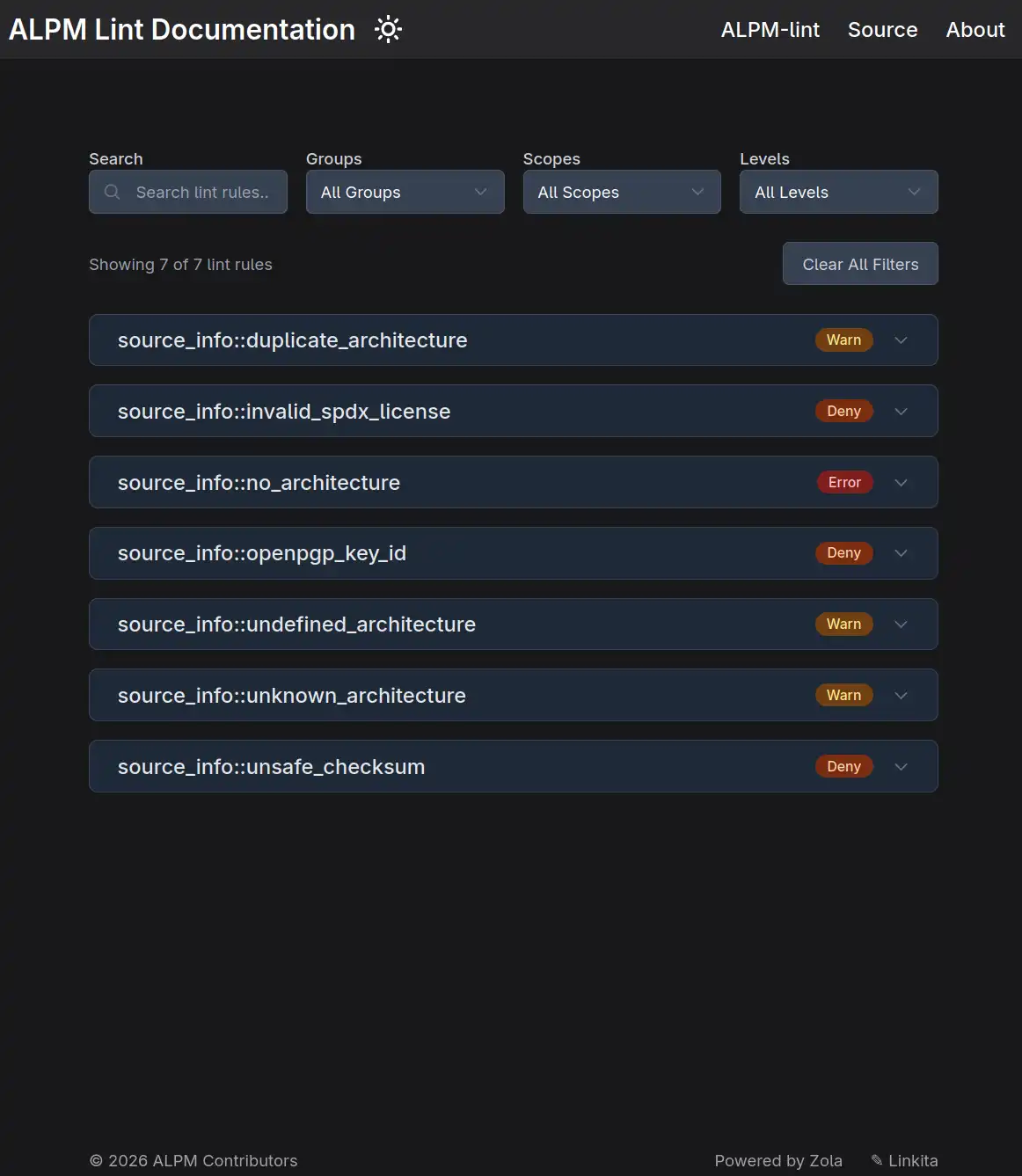This screenshot has height=1176, width=1022.
Task: Go to the ALPM-lint nav item
Action: tap(770, 30)
